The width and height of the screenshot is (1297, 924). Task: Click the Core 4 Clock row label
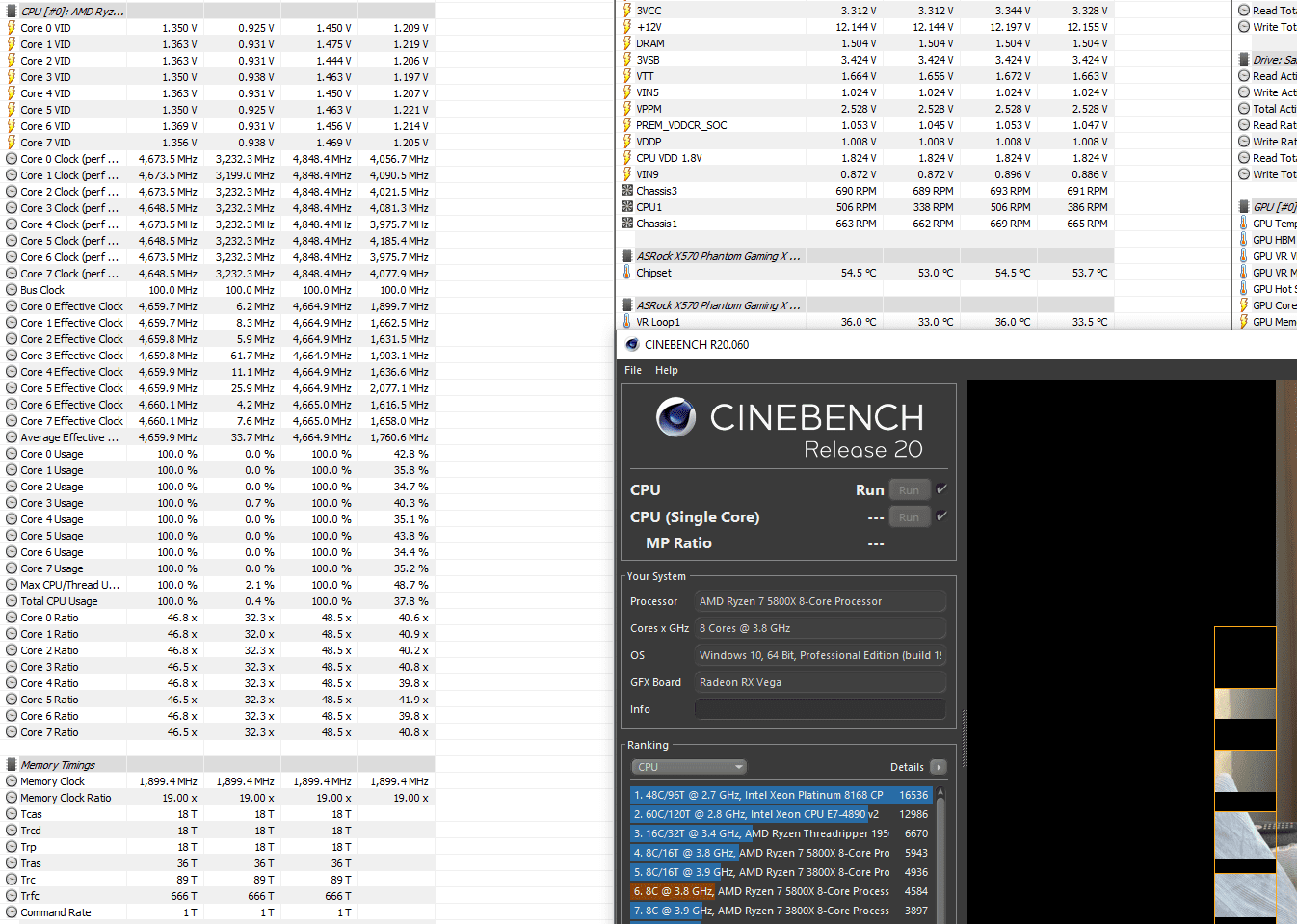(69, 224)
